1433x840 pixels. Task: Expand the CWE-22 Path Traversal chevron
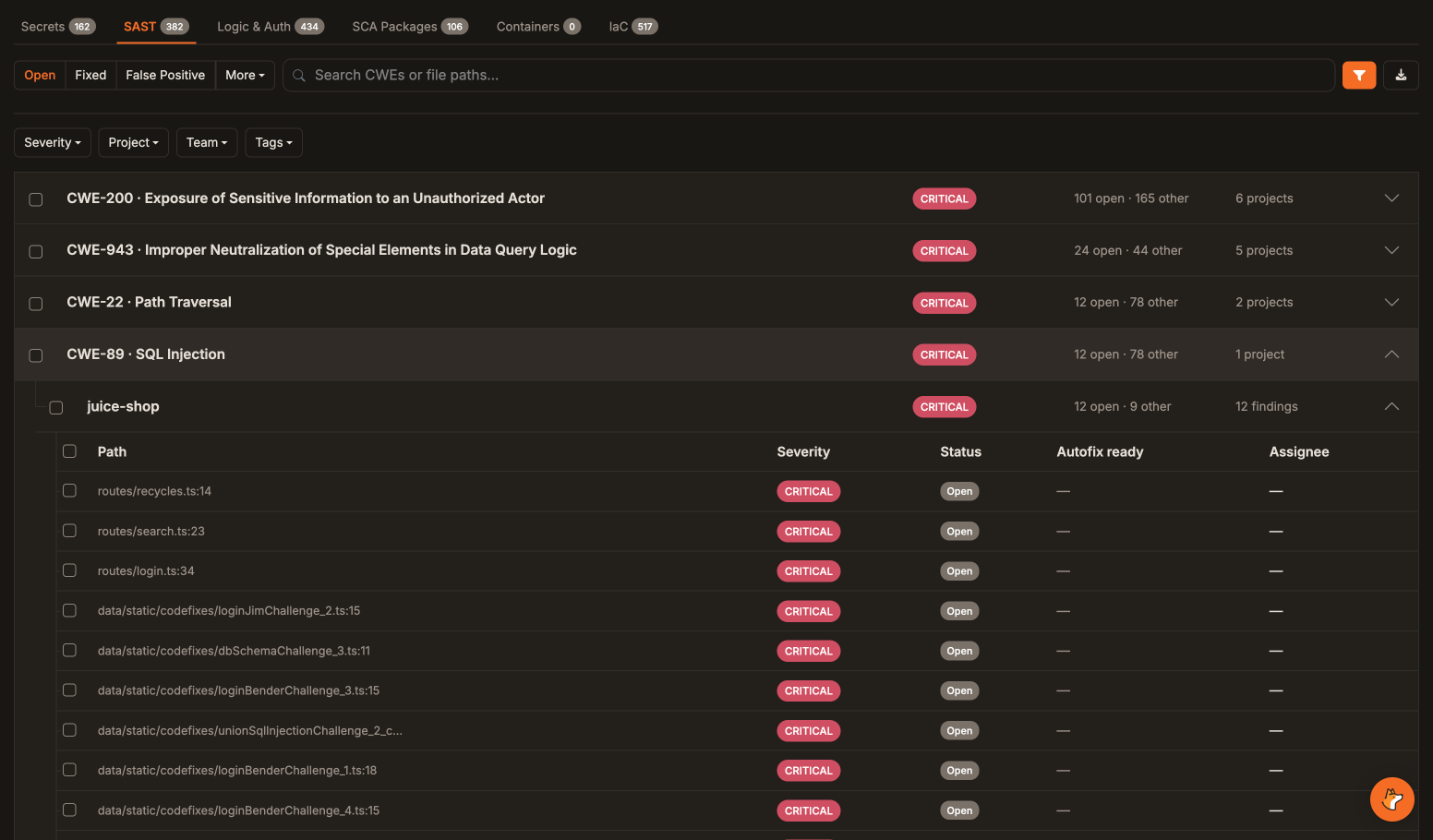(1392, 302)
